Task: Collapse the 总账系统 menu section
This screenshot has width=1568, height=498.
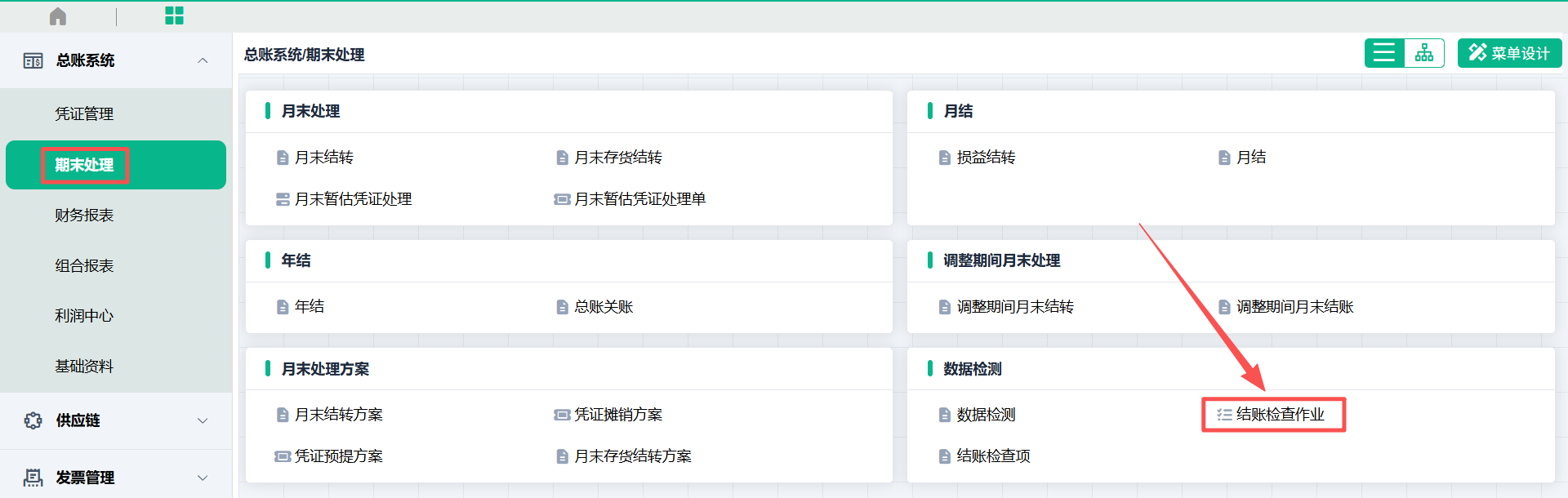Action: 203,60
